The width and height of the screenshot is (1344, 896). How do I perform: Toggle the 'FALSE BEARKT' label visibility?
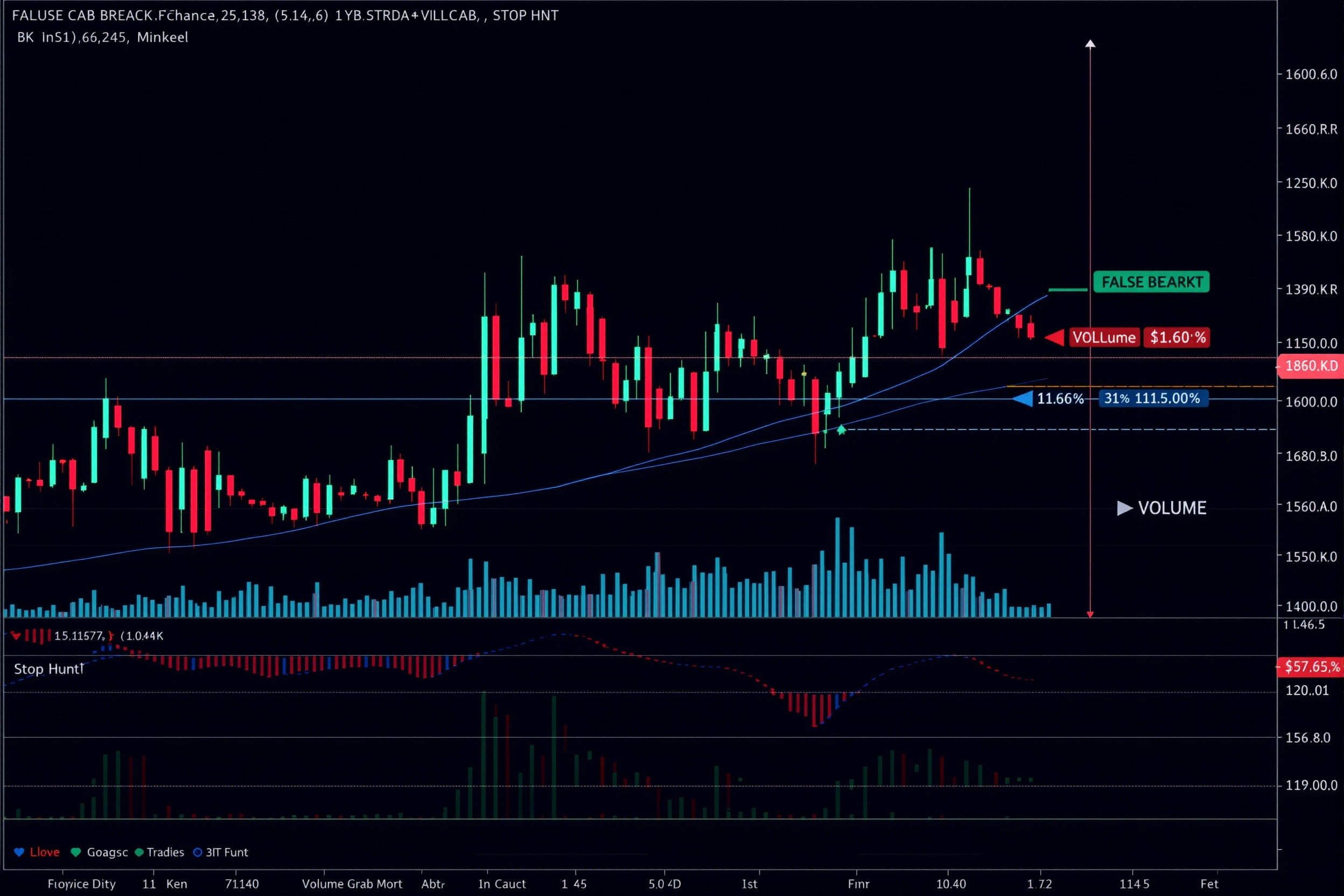point(1151,282)
